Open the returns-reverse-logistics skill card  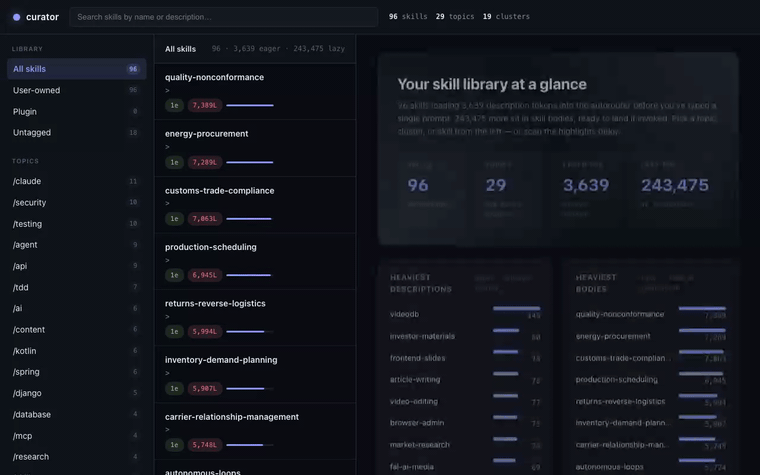tap(255, 317)
